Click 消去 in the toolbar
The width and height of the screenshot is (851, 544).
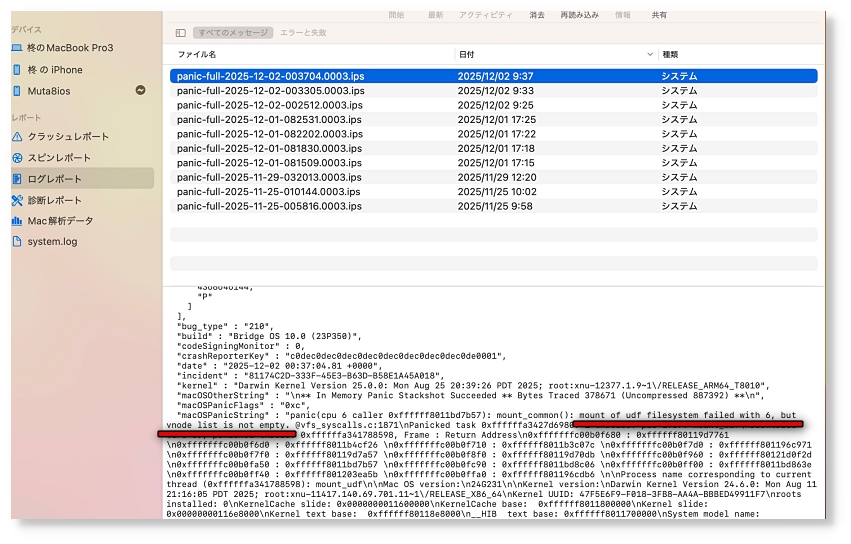click(x=537, y=15)
